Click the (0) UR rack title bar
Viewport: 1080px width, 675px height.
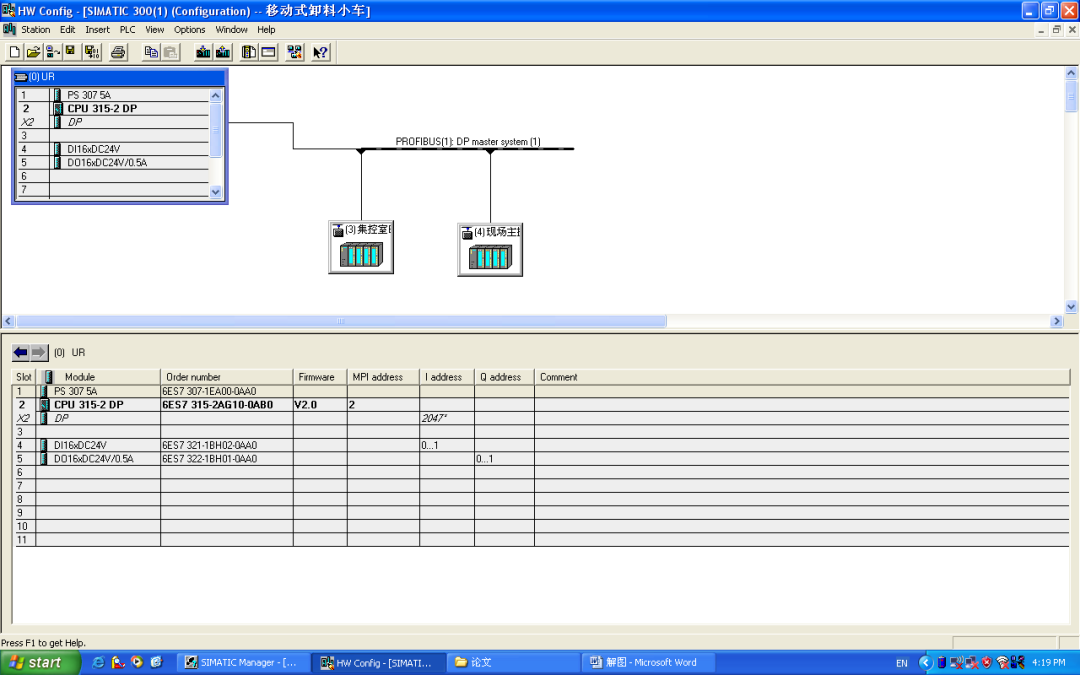[x=119, y=76]
